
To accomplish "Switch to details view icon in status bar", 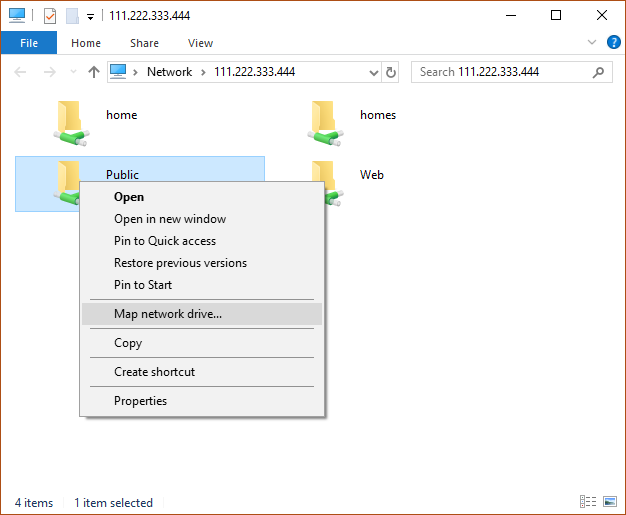I will [x=588, y=501].
